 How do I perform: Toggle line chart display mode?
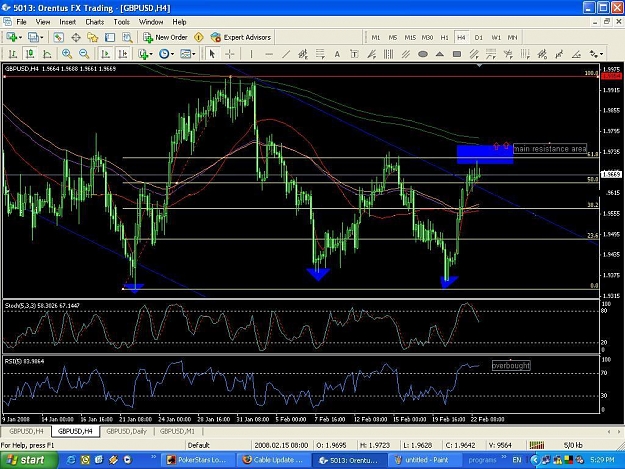(x=47, y=54)
